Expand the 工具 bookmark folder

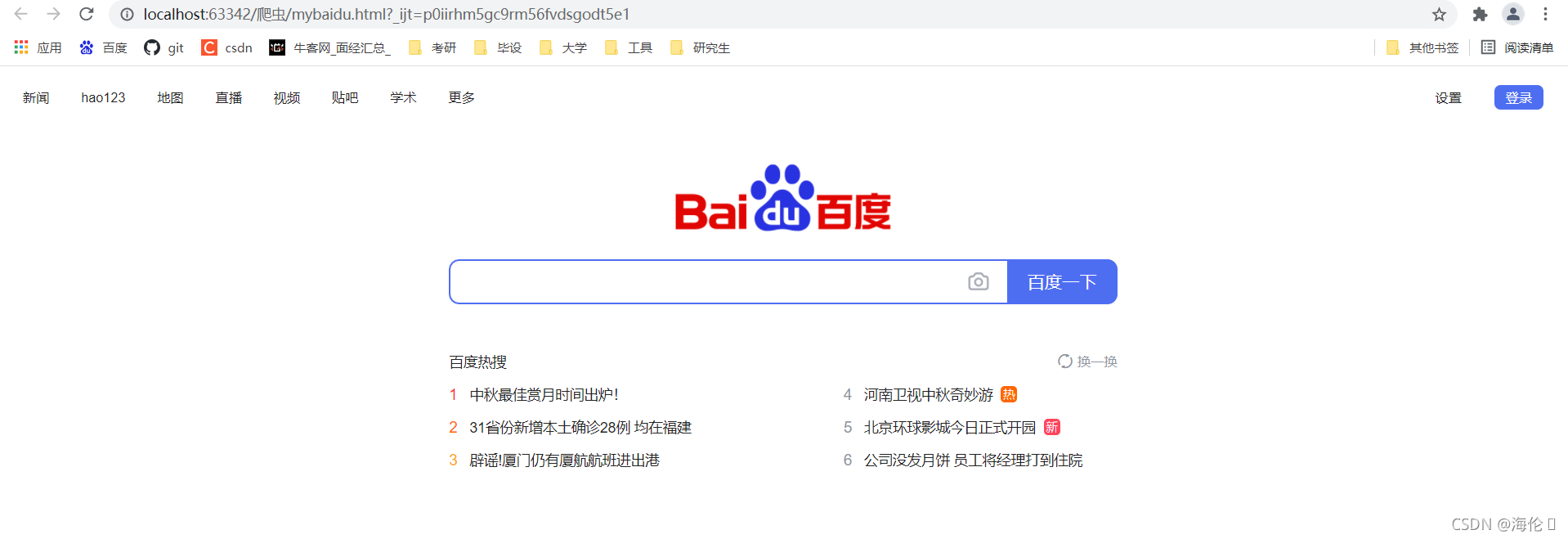pos(629,47)
